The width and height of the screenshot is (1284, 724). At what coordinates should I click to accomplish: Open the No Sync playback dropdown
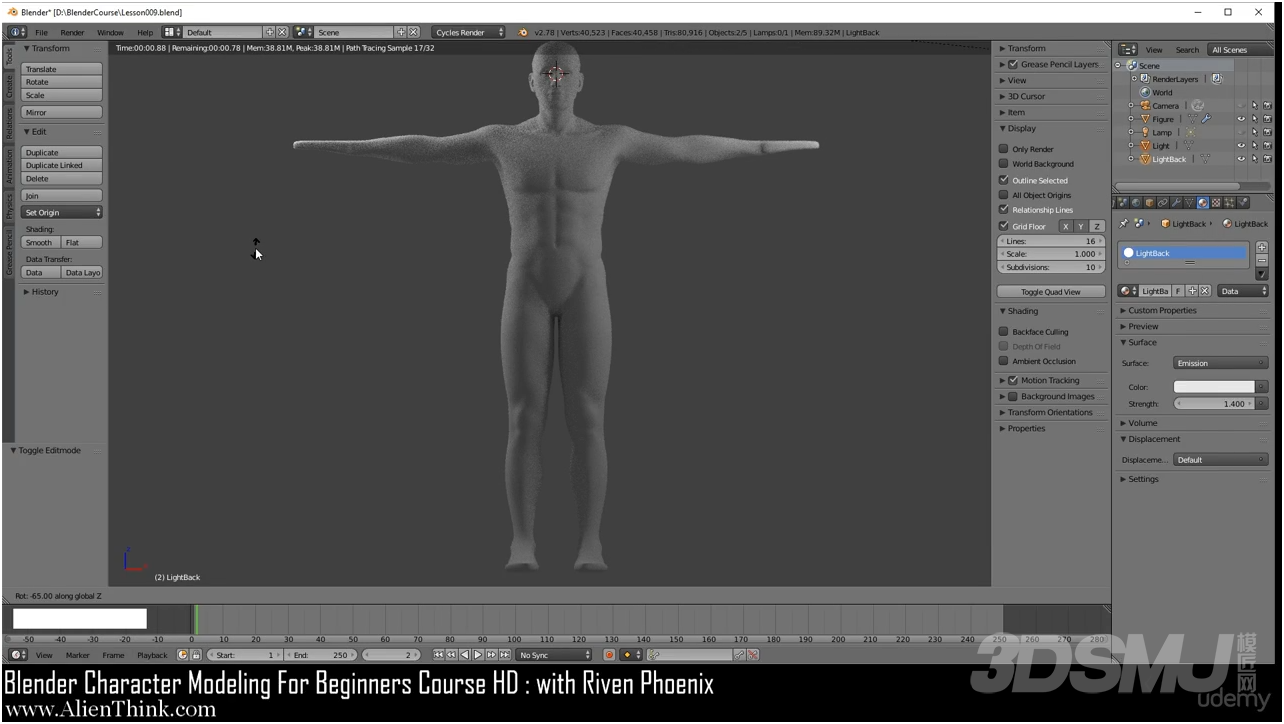click(x=553, y=655)
